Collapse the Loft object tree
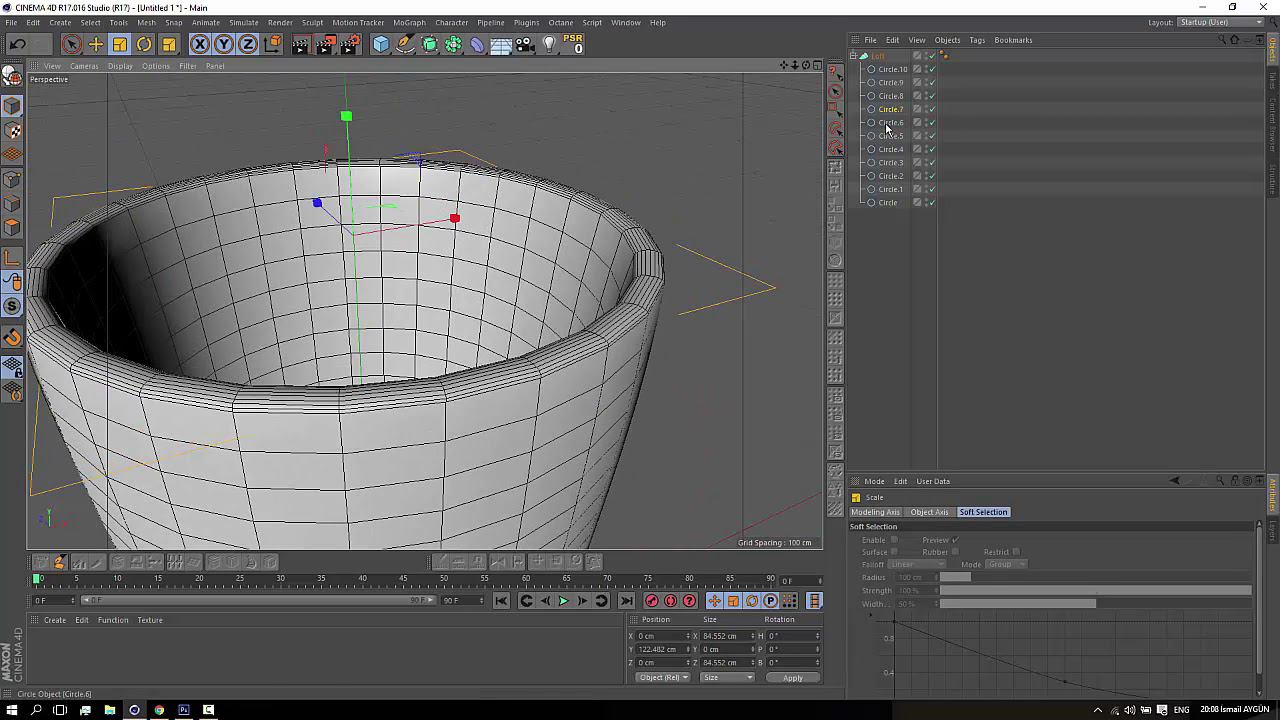This screenshot has height=720, width=1280. tap(853, 56)
